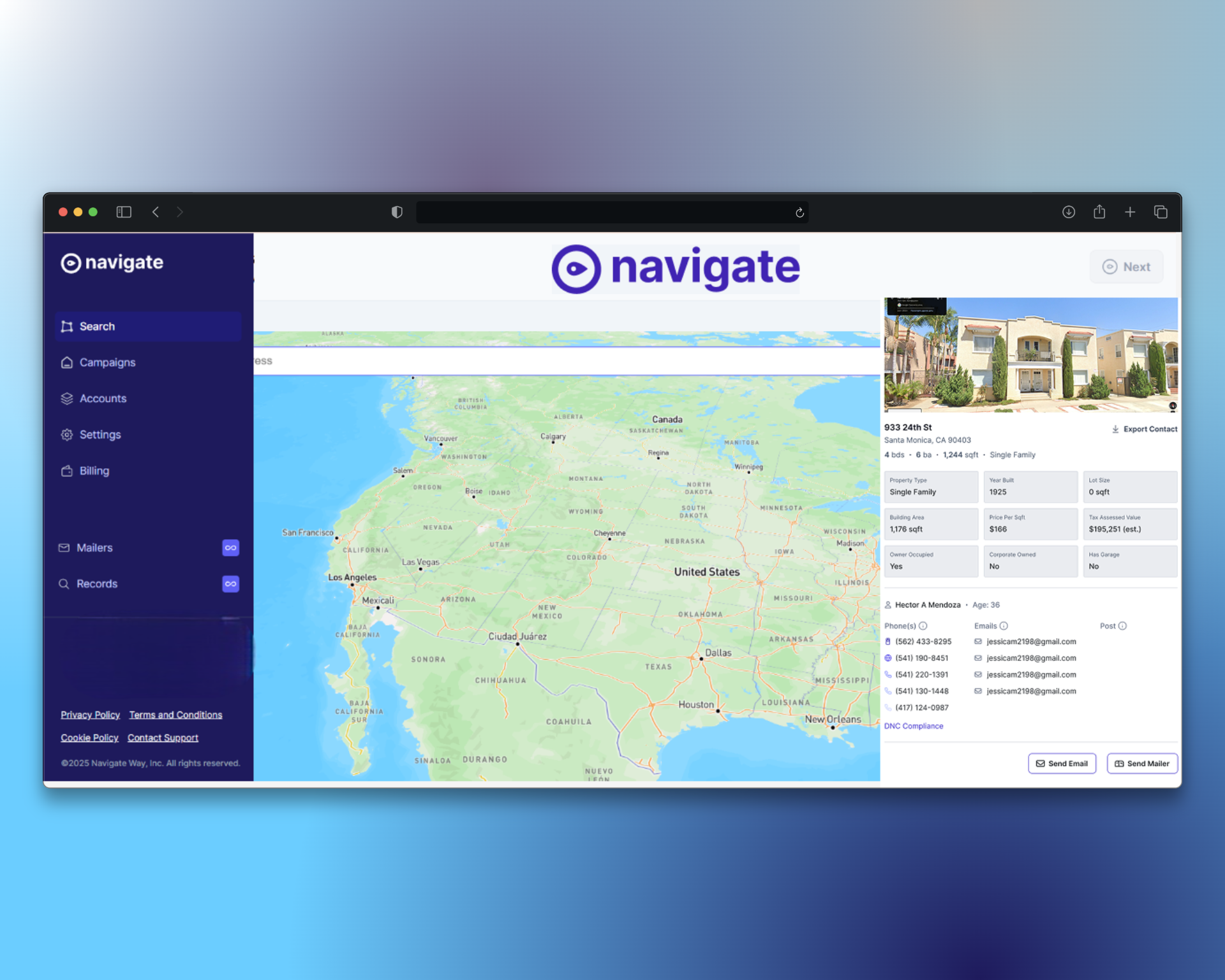
Task: Open the DNC Compliance link
Action: (914, 726)
